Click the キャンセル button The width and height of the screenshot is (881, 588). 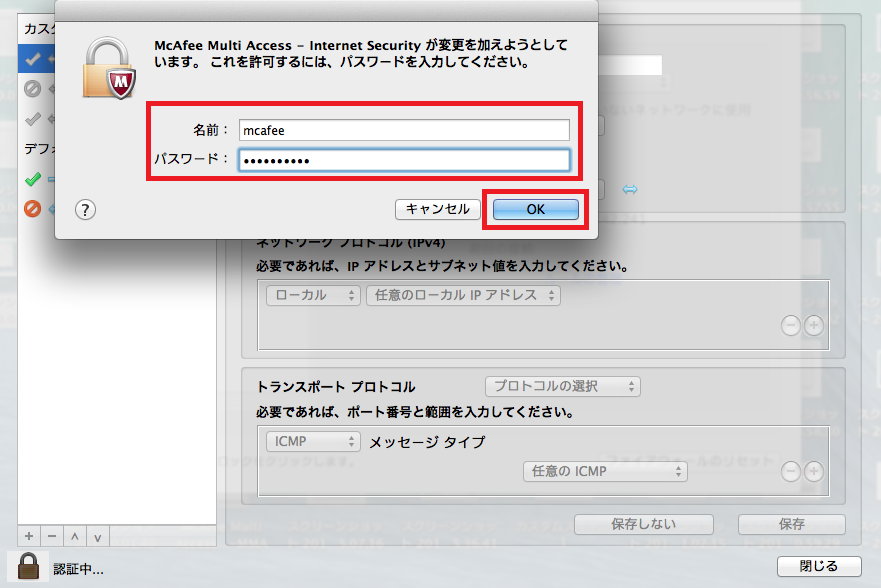point(437,209)
